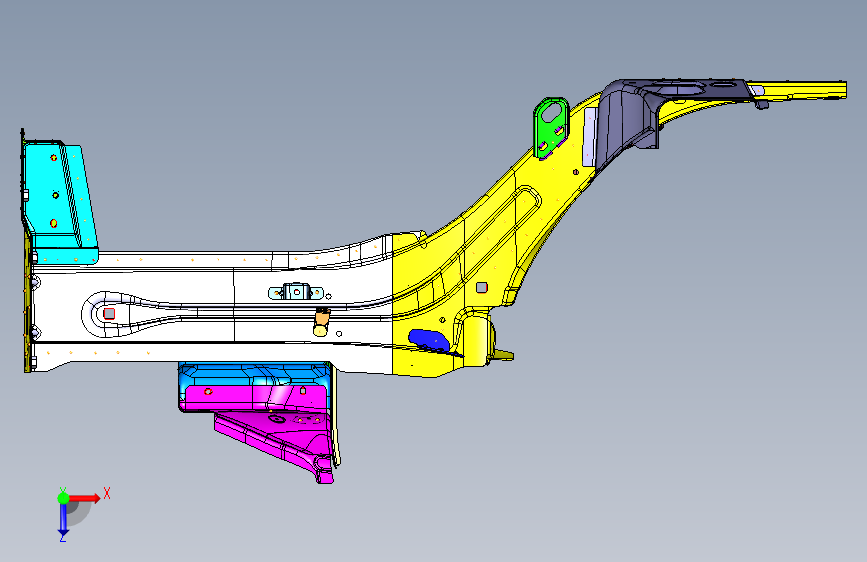Click the blue Z axis arrow of triad
The image size is (867, 562).
tap(63, 520)
